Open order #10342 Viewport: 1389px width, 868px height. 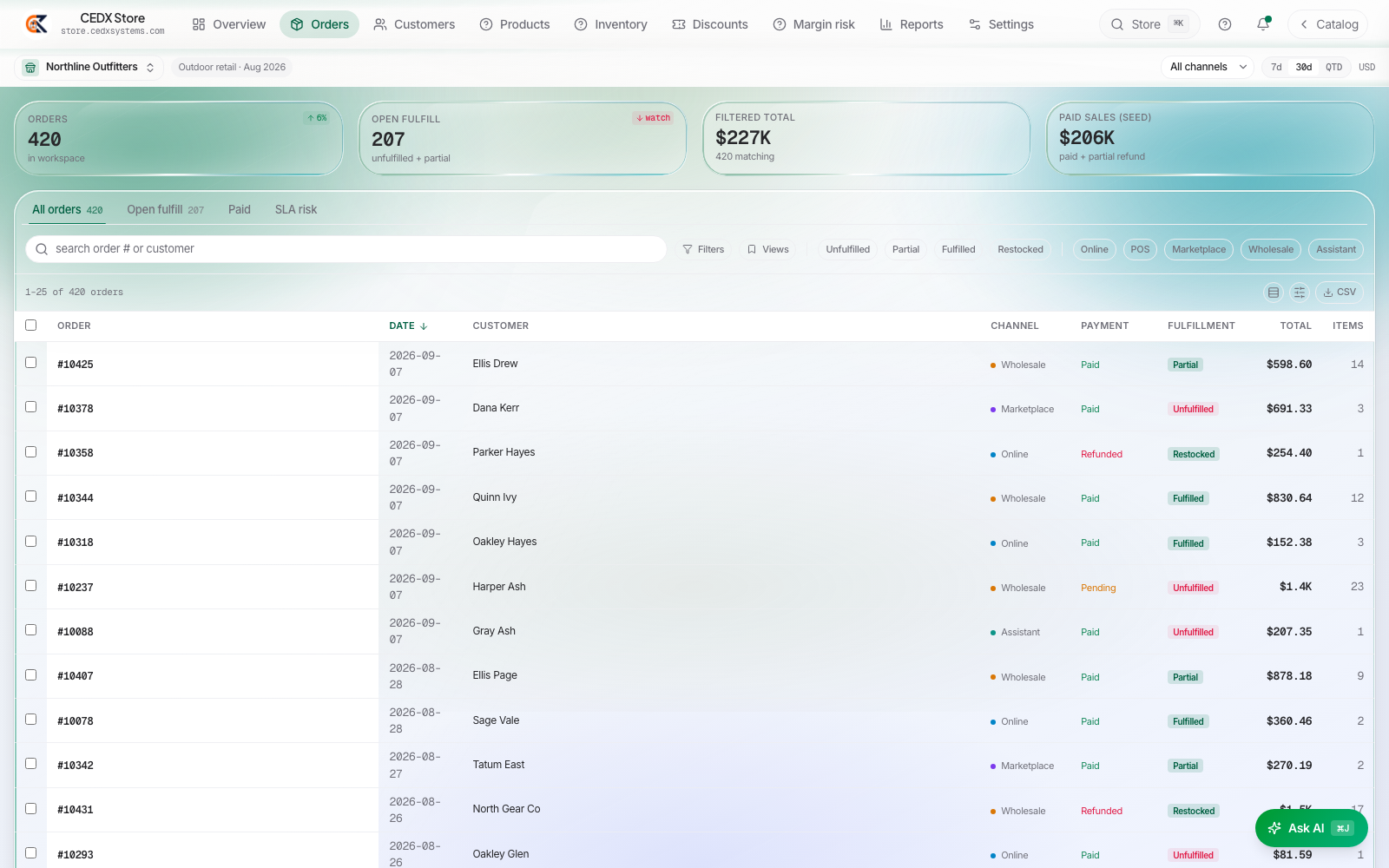pos(76,766)
